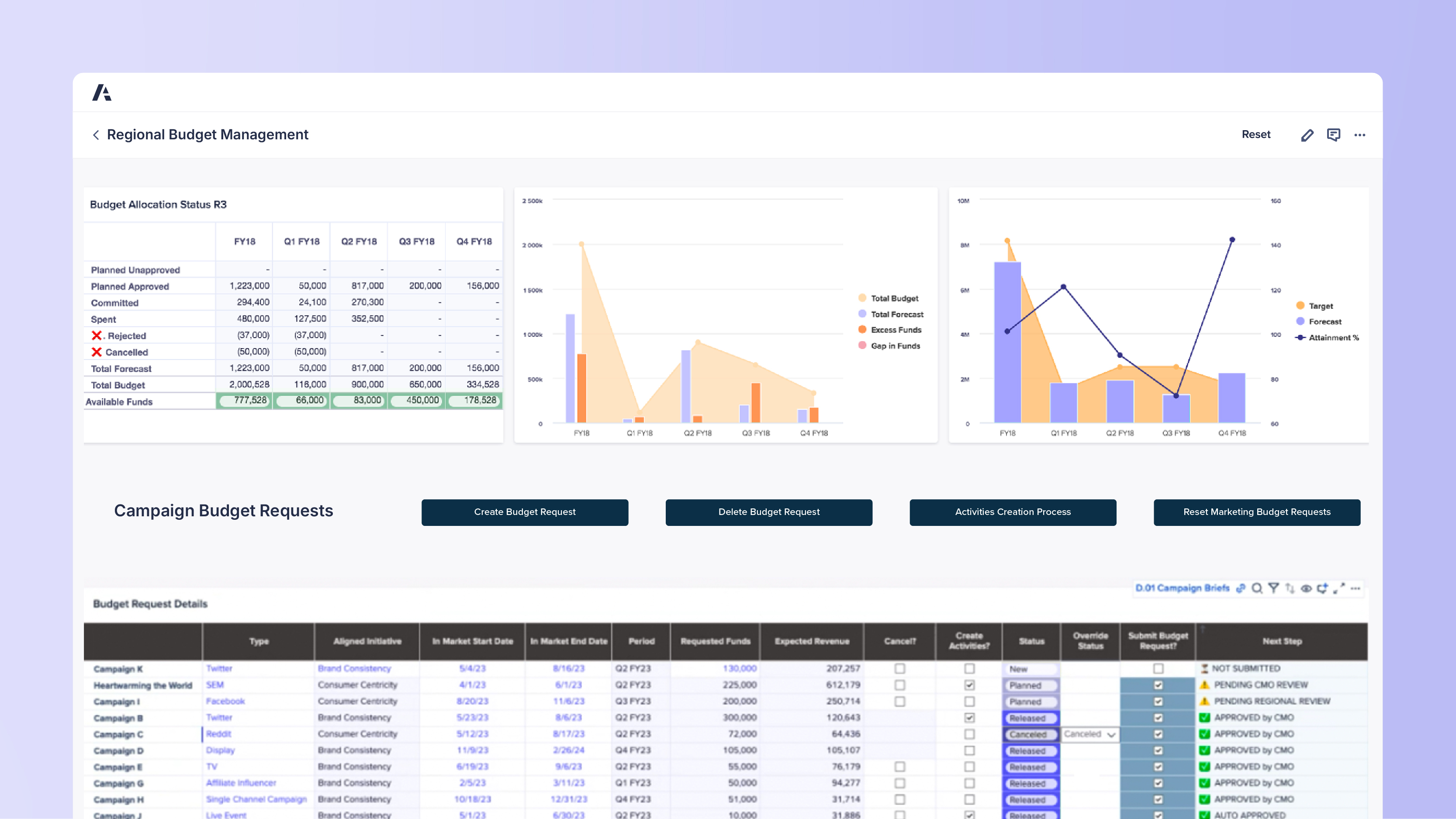The width and height of the screenshot is (1456, 819).
Task: Check the Cancel? checkbox for Campaign K
Action: [899, 668]
